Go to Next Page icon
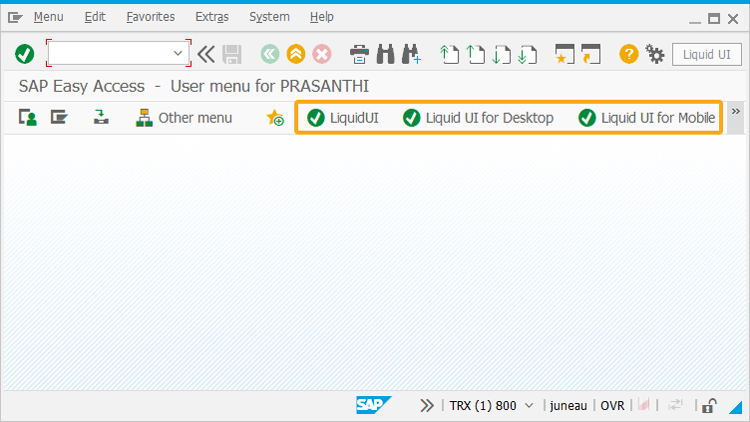The image size is (750, 422). click(501, 54)
